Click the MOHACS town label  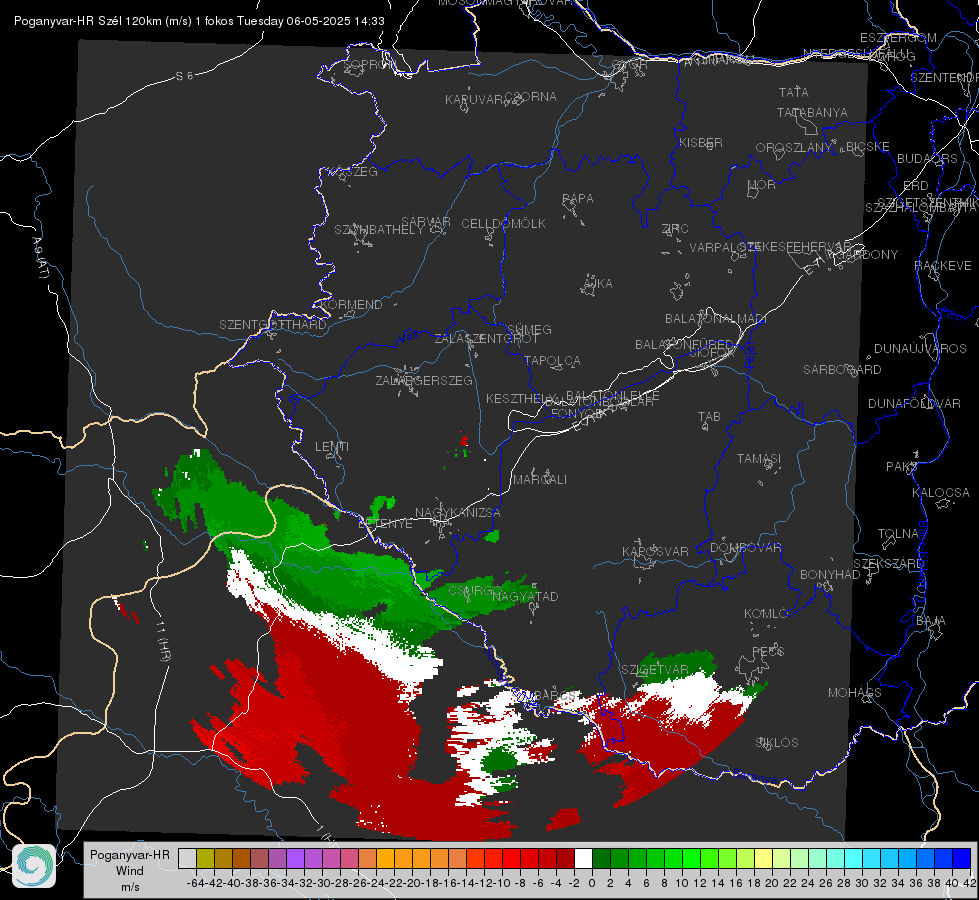point(855,693)
